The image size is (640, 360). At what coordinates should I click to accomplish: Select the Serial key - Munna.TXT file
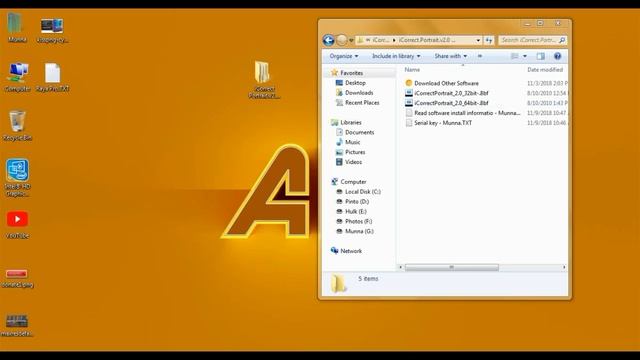443,122
